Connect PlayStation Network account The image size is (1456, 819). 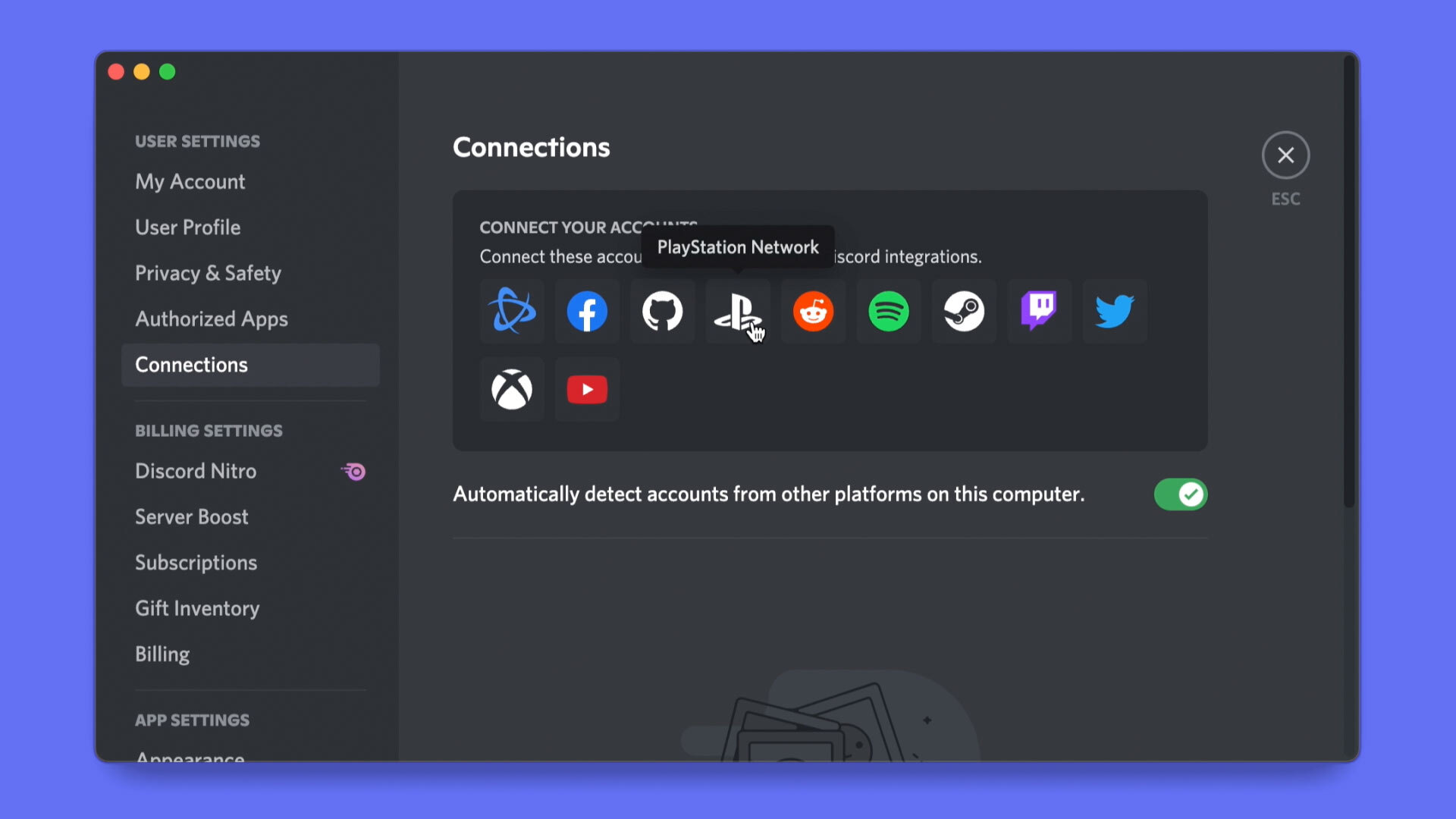pos(738,311)
